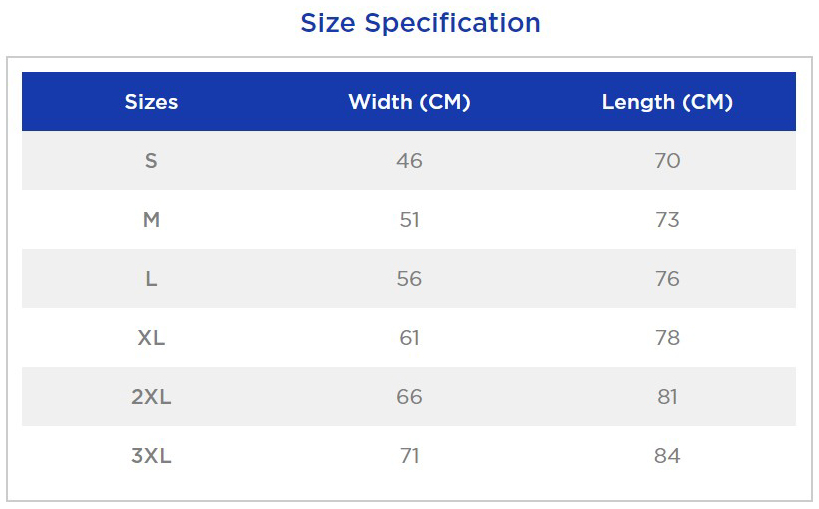
Task: Click the 2XL size row label
Action: pos(151,397)
